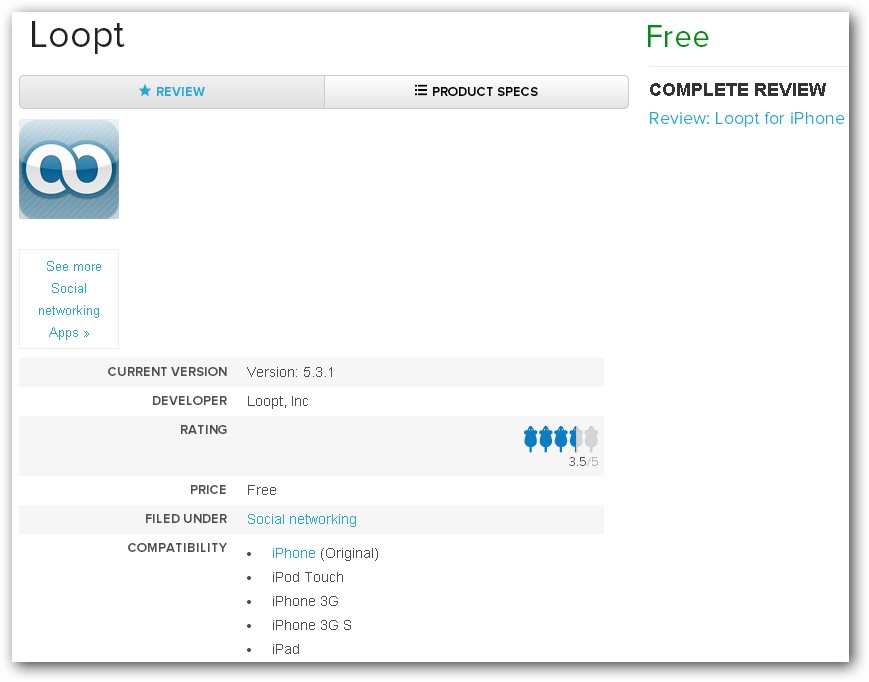Image resolution: width=869 pixels, height=682 pixels.
Task: Click the Version: 5.3.1 value
Action: pos(290,372)
